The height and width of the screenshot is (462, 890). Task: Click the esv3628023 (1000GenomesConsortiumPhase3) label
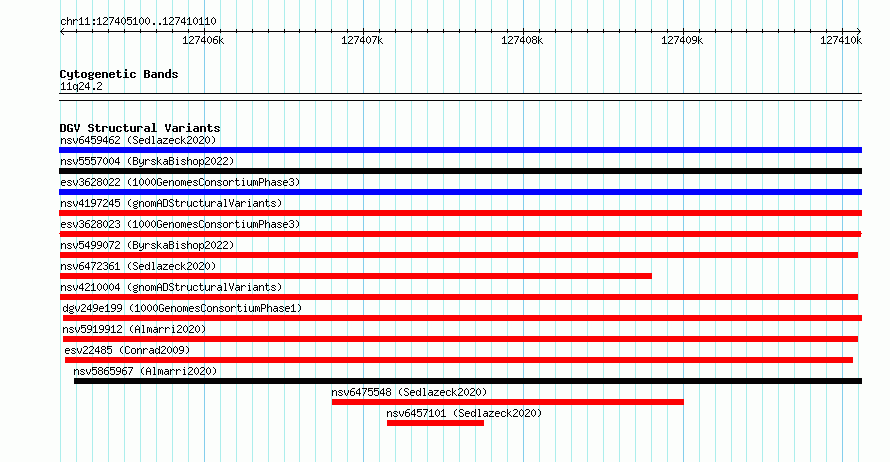tap(180, 224)
